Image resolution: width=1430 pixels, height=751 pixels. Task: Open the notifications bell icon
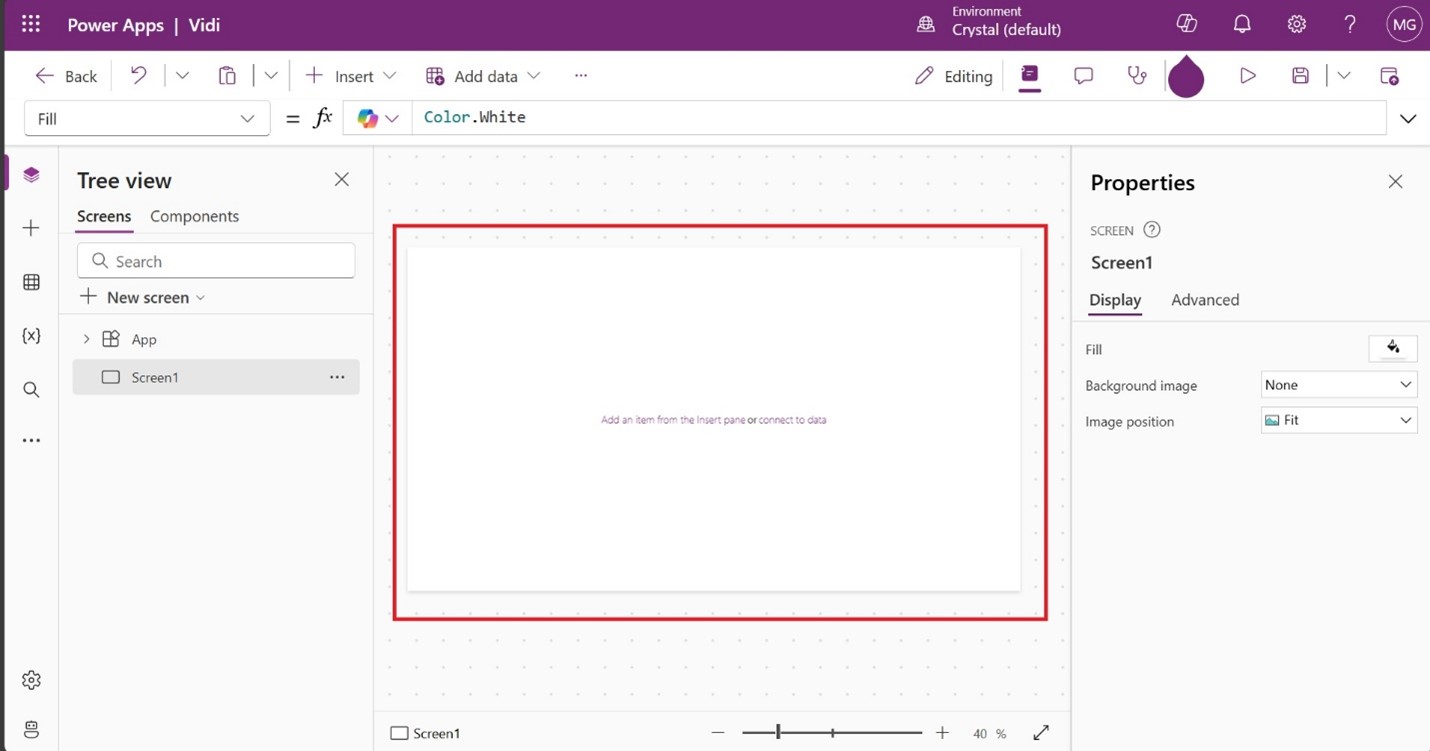coord(1242,25)
